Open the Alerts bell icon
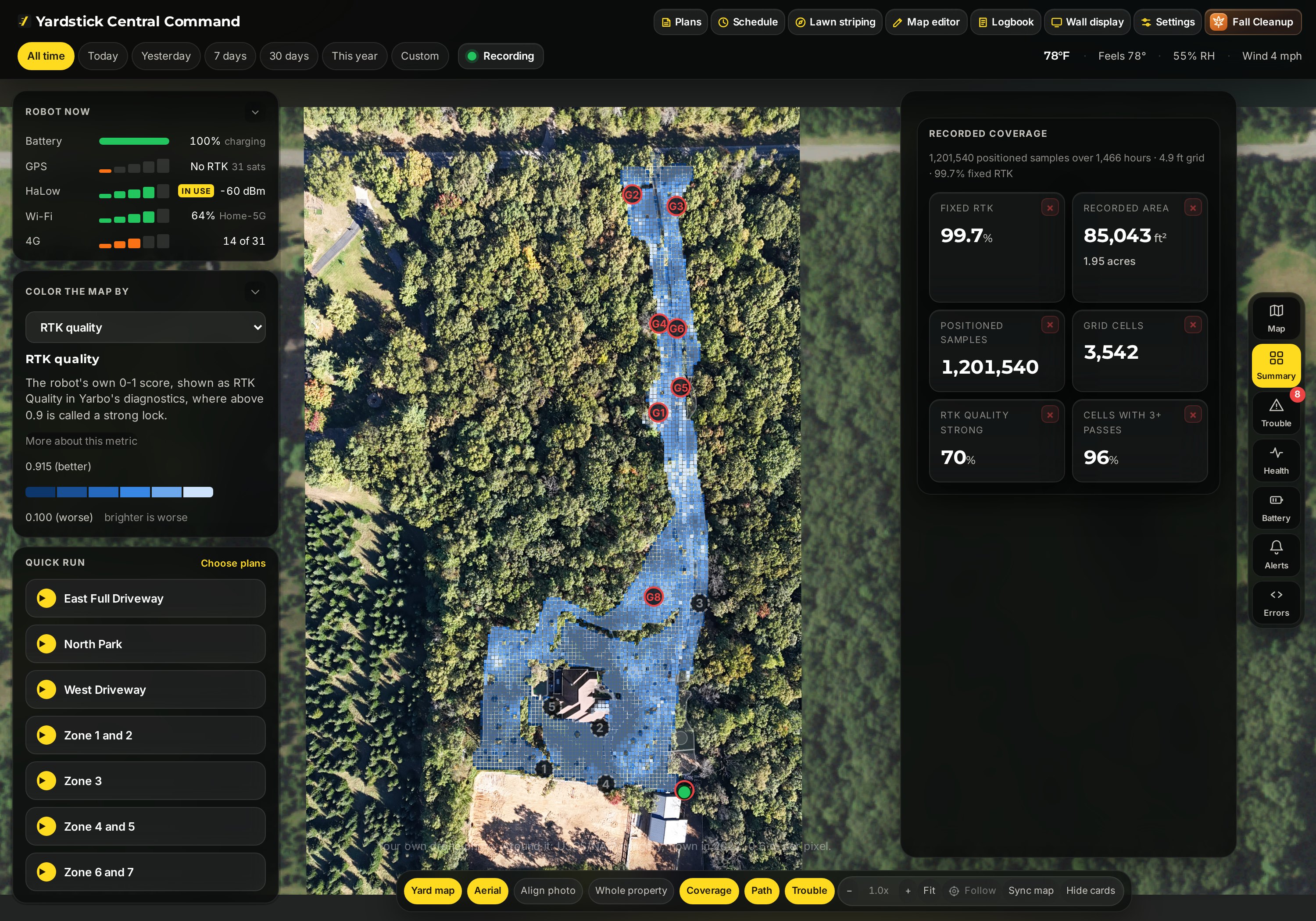This screenshot has width=1316, height=921. tap(1276, 555)
